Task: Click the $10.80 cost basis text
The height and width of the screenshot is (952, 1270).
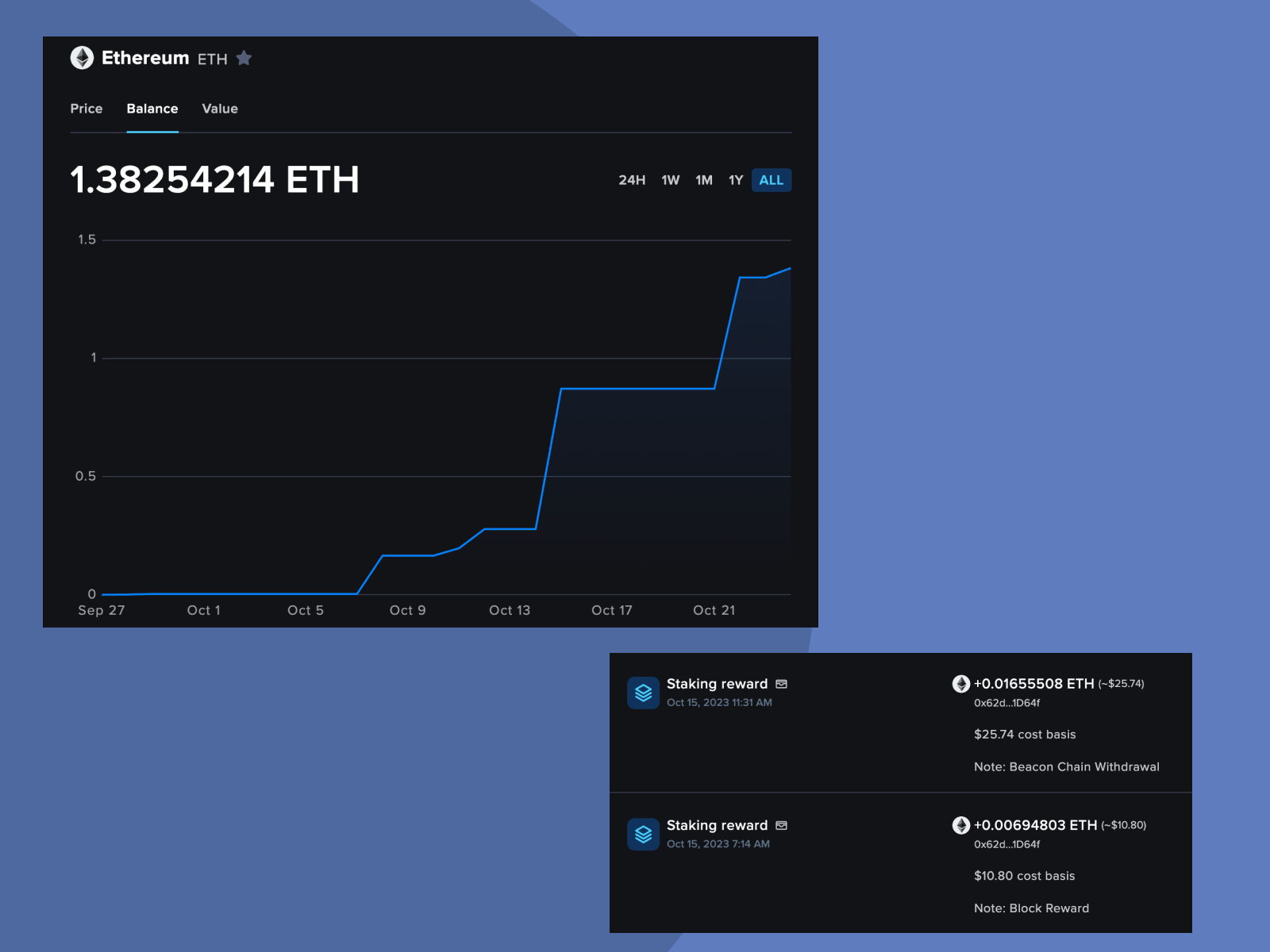Action: click(1025, 876)
